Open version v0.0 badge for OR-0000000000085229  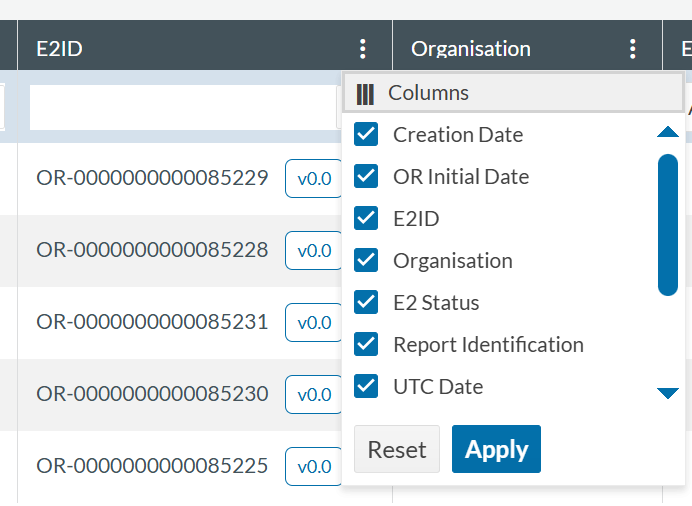point(313,179)
